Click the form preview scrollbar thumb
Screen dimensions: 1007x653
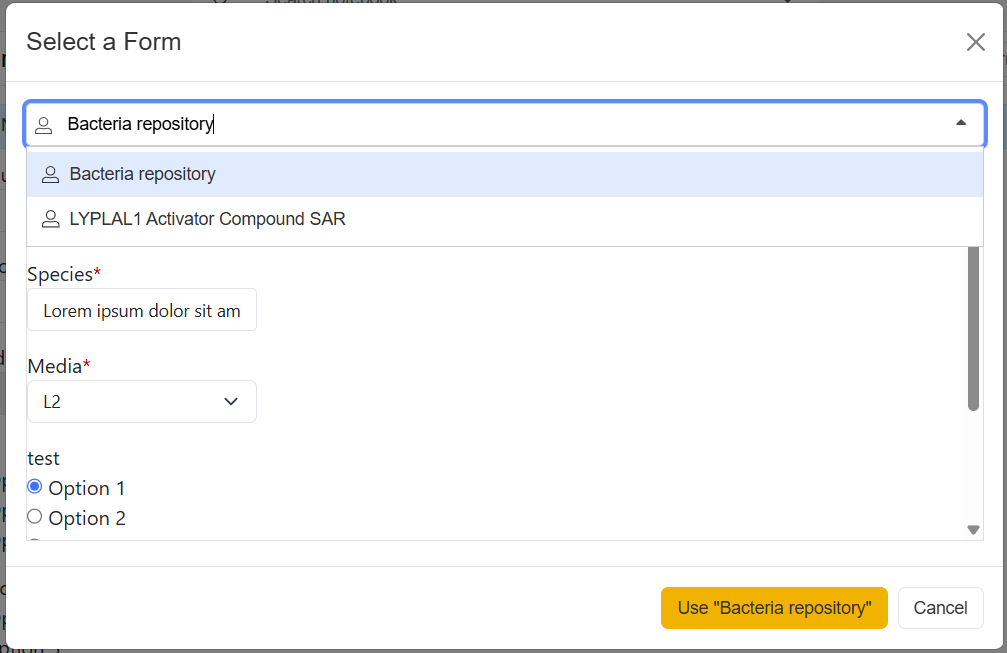[x=973, y=330]
